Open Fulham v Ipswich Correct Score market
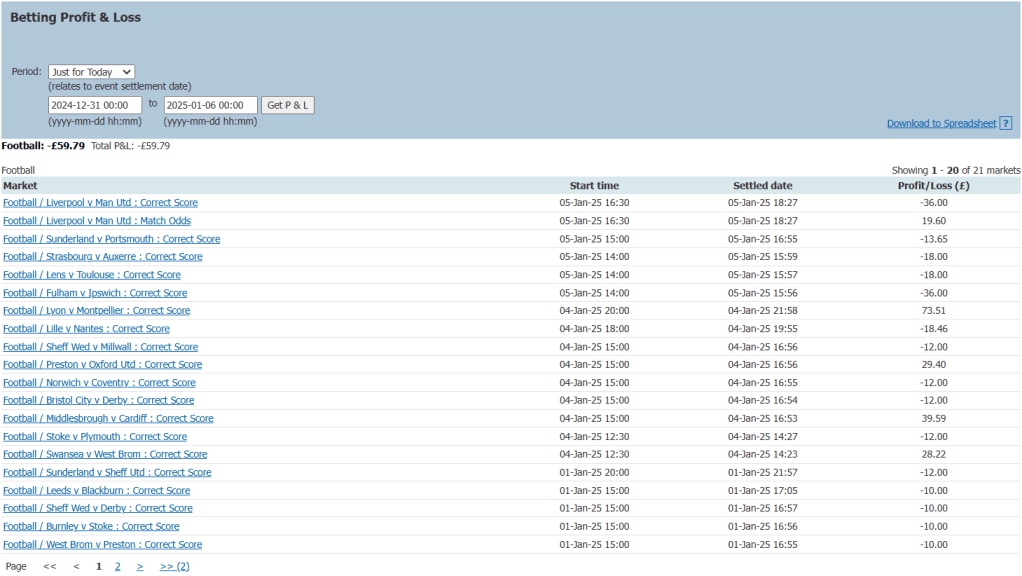 coord(95,293)
